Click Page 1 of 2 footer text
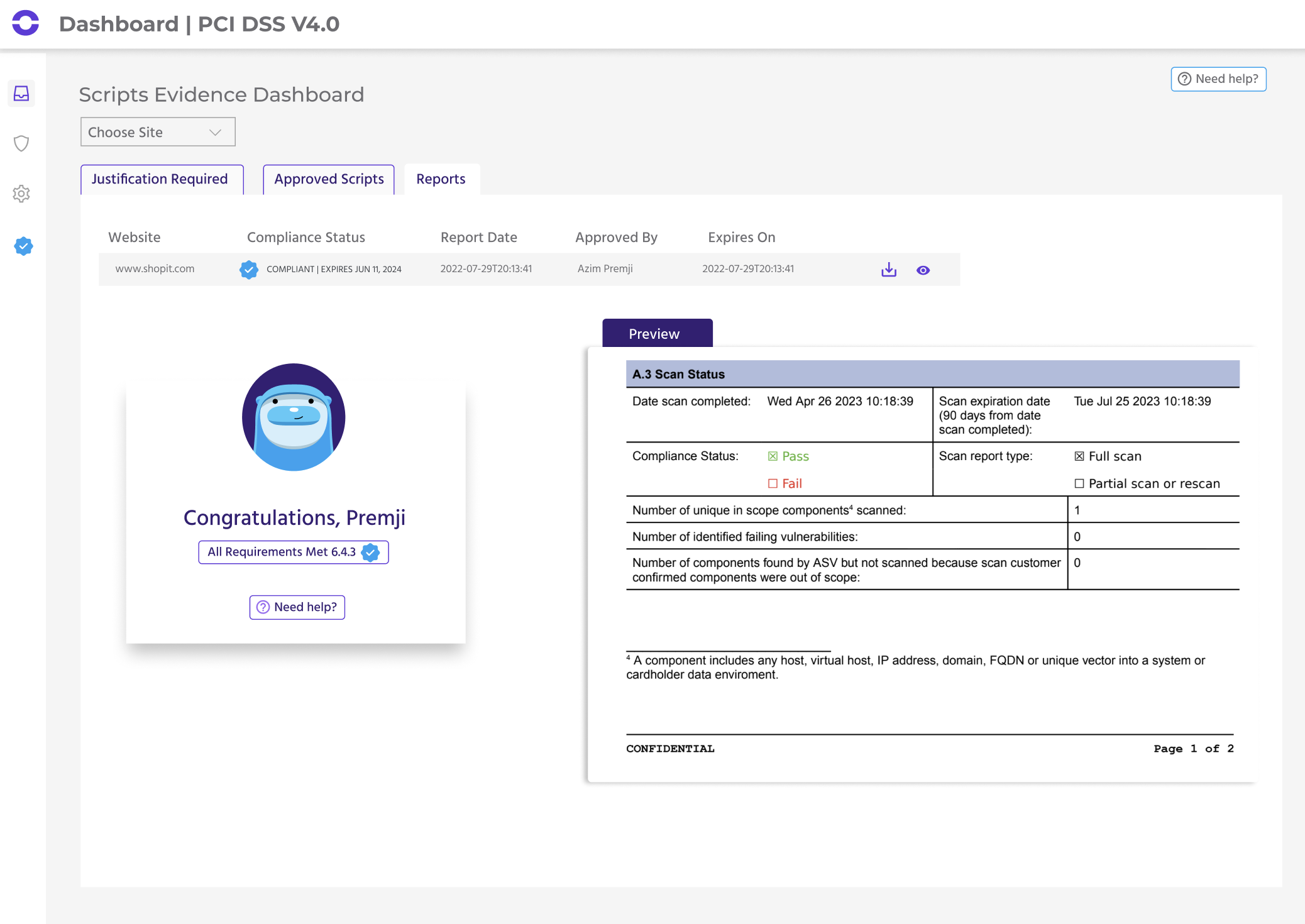This screenshot has width=1305, height=924. tap(1194, 749)
